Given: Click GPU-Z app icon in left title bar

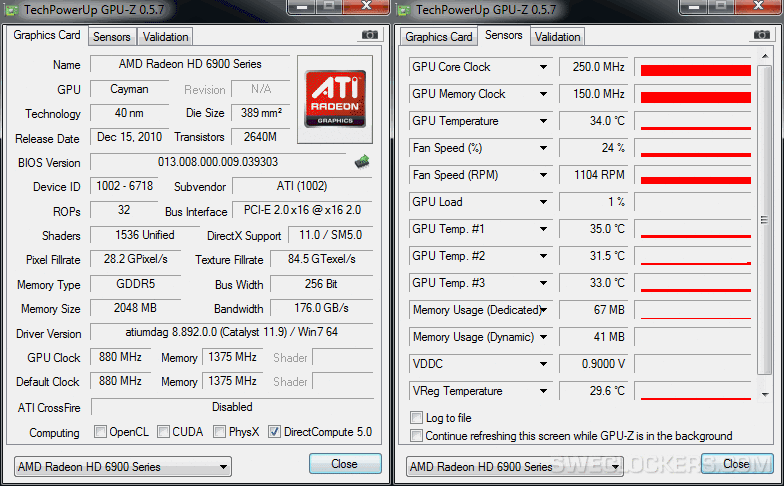Looking at the screenshot, I should [12, 10].
